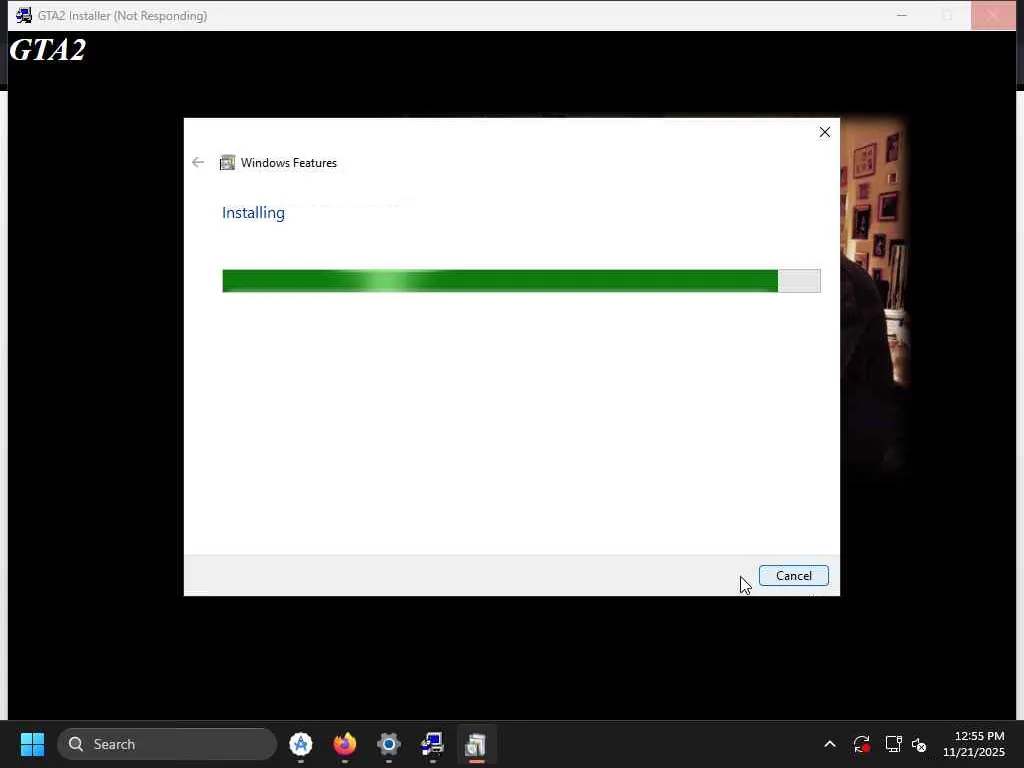Close the Windows Features dialog

[825, 132]
